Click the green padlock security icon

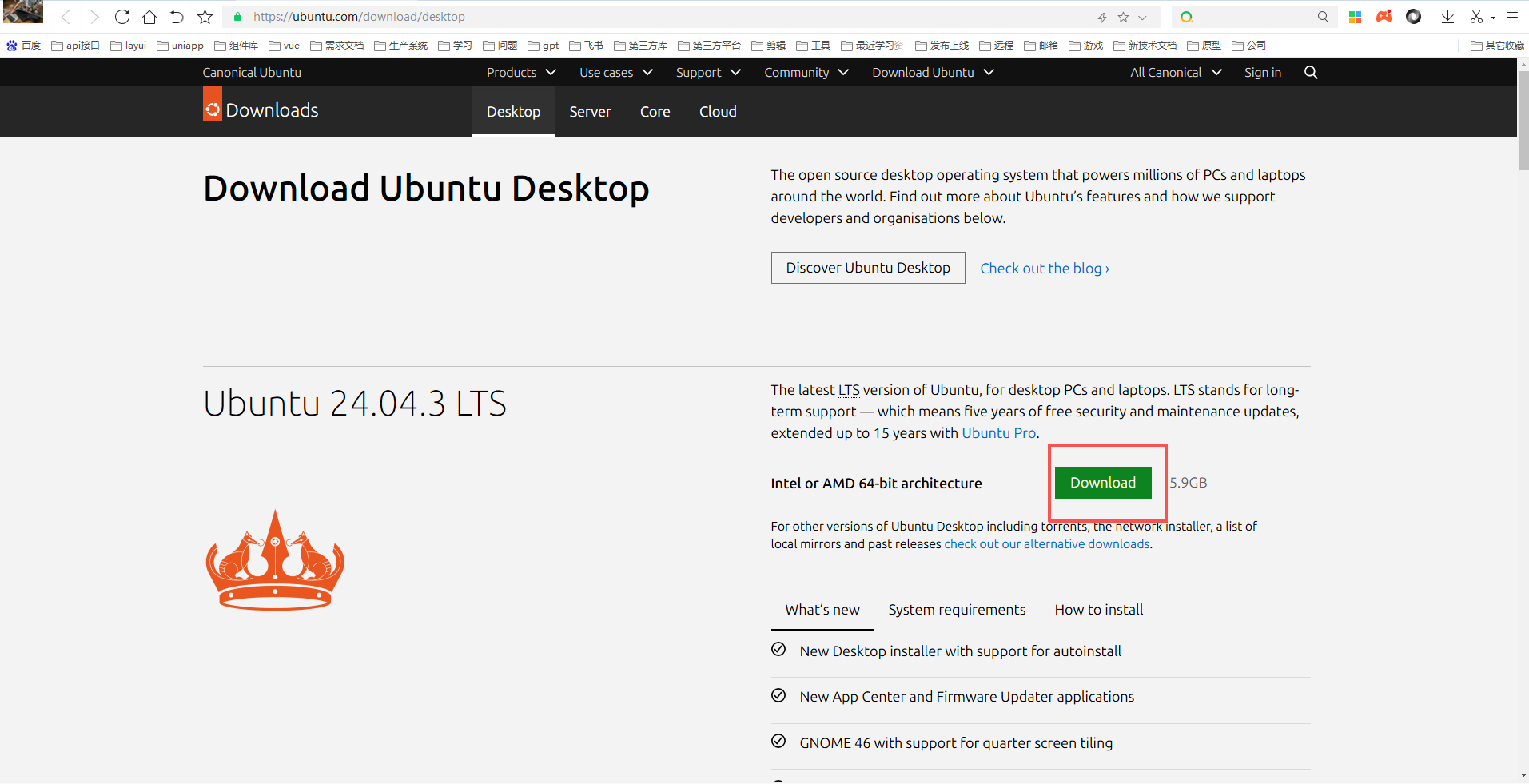(237, 17)
